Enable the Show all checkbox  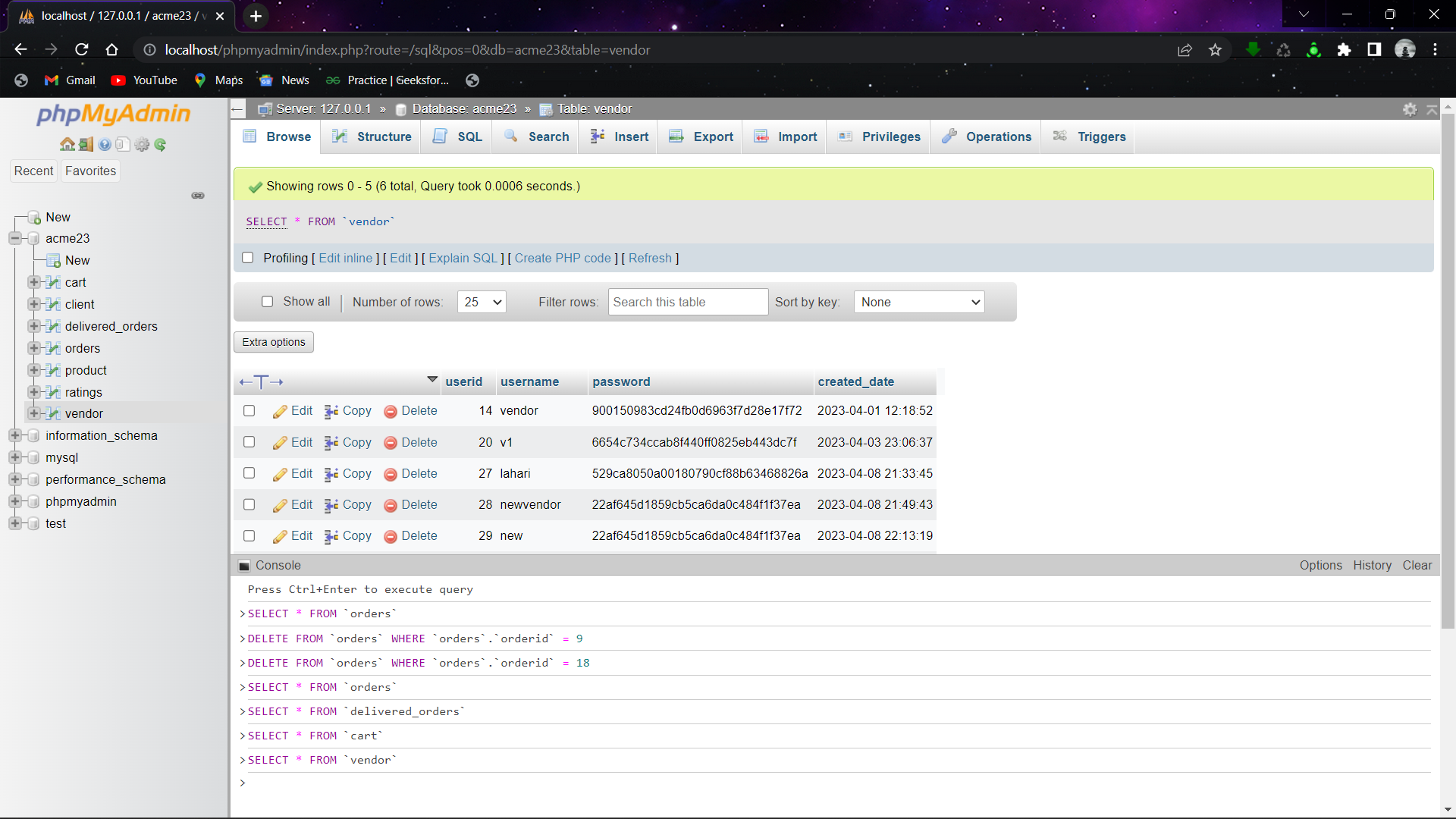(x=268, y=301)
